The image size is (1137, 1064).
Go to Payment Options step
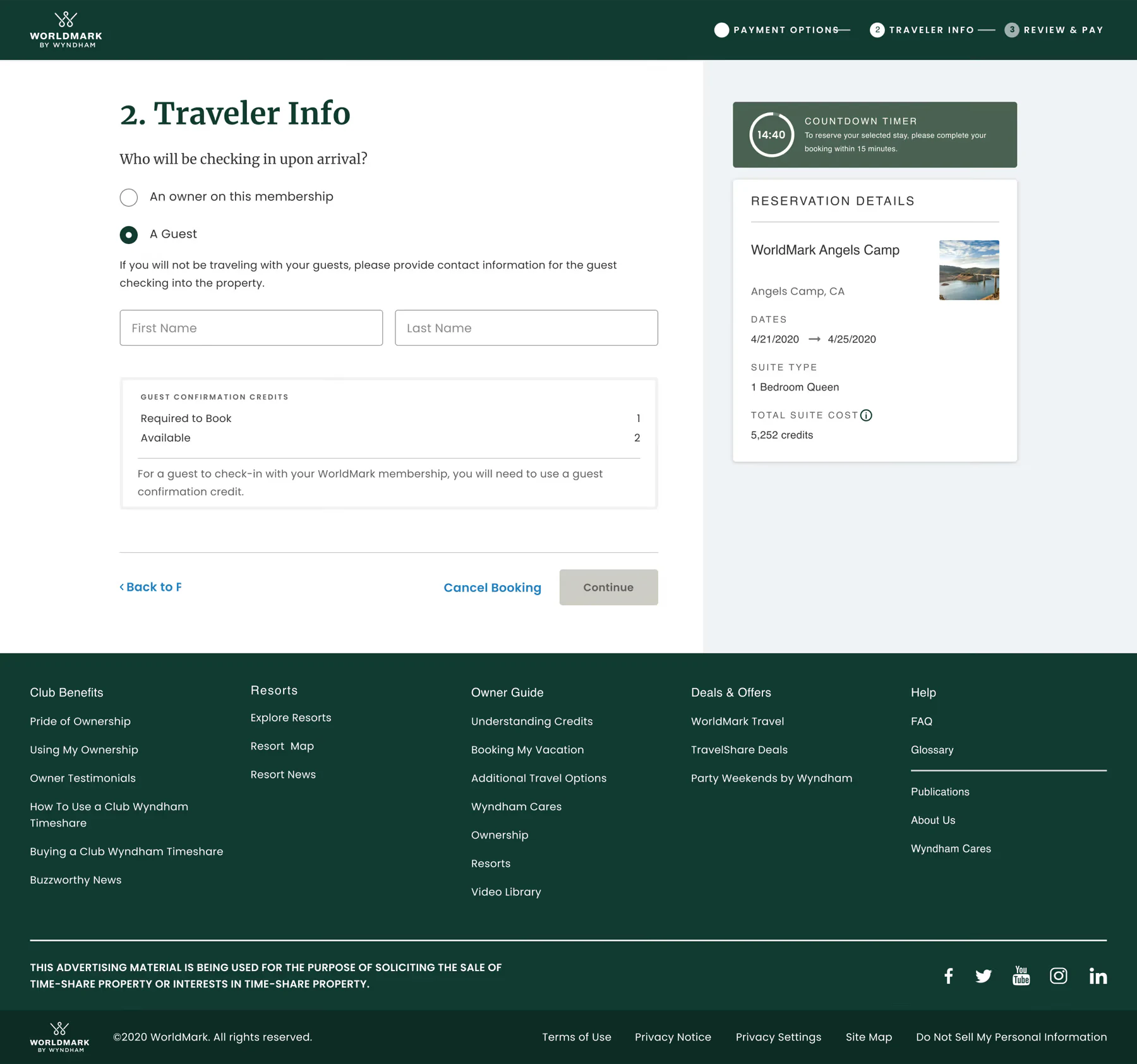pos(777,30)
